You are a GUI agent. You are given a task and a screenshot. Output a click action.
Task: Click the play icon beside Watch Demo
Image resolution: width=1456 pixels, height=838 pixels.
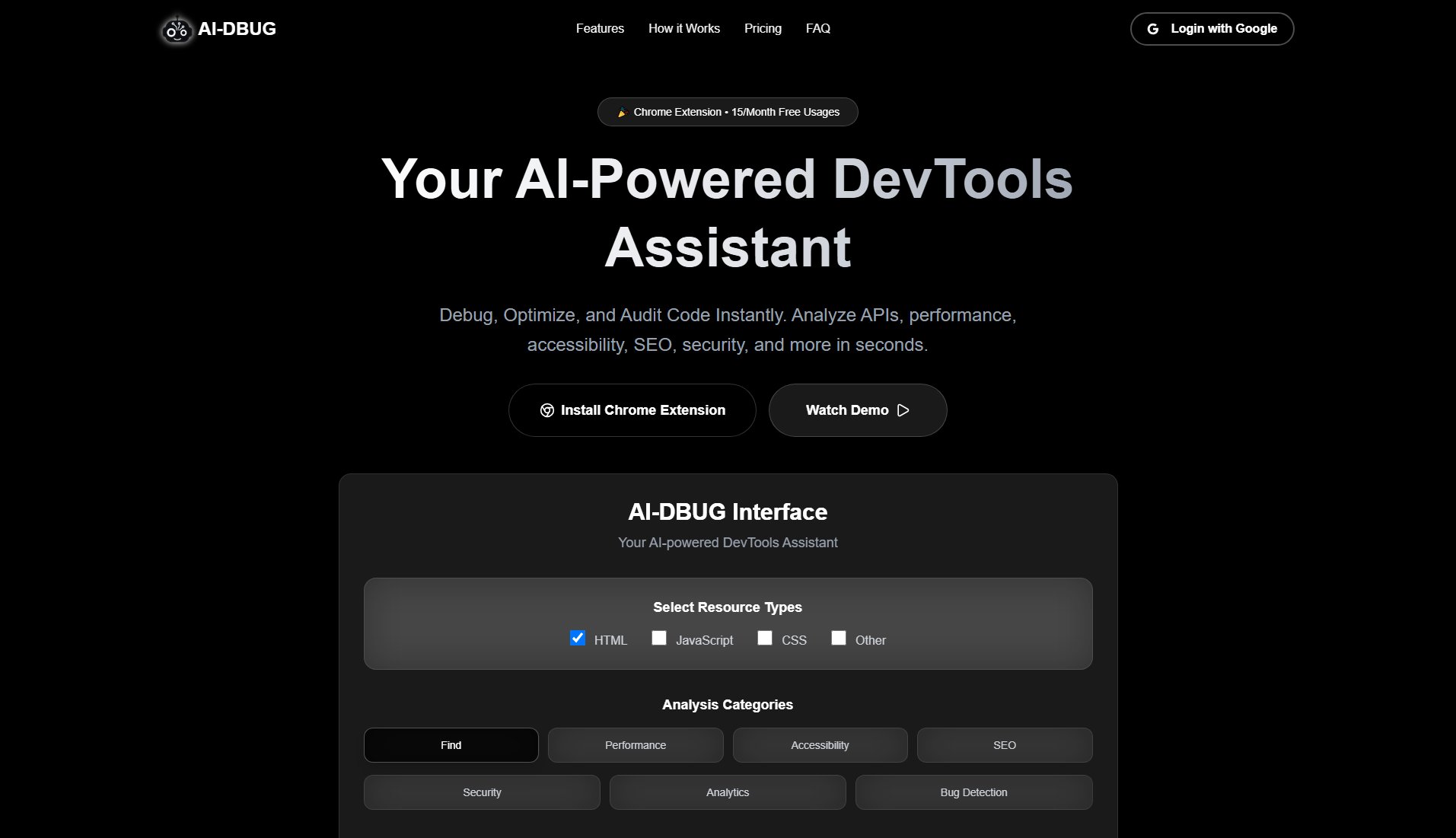point(903,410)
